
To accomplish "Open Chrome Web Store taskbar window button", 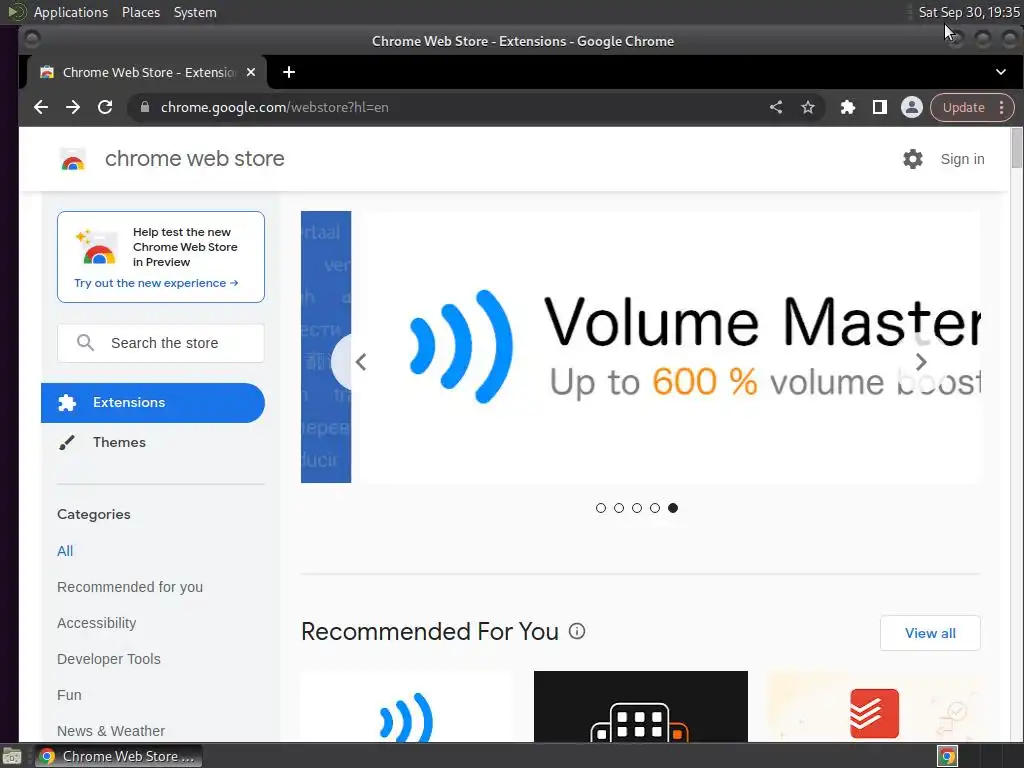I will (x=118, y=756).
